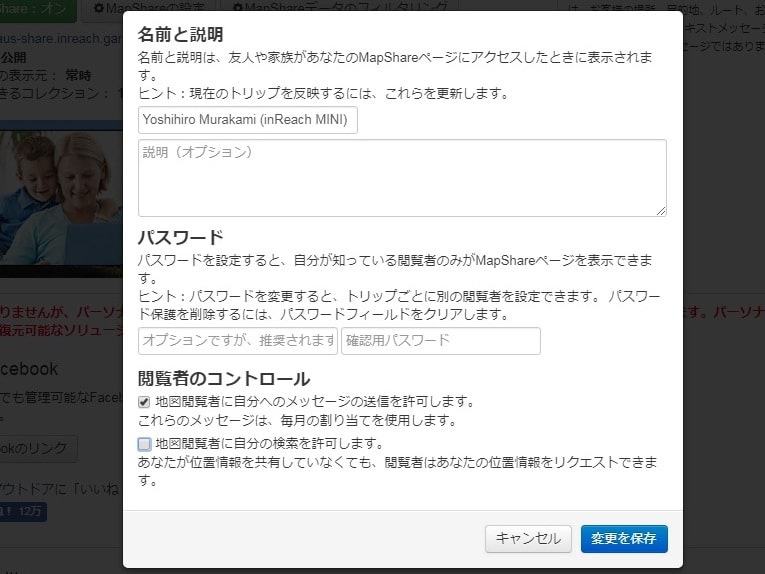Image resolution: width=765 pixels, height=574 pixels.
Task: Click the MapShare settings gear icon
Action: click(x=99, y=8)
